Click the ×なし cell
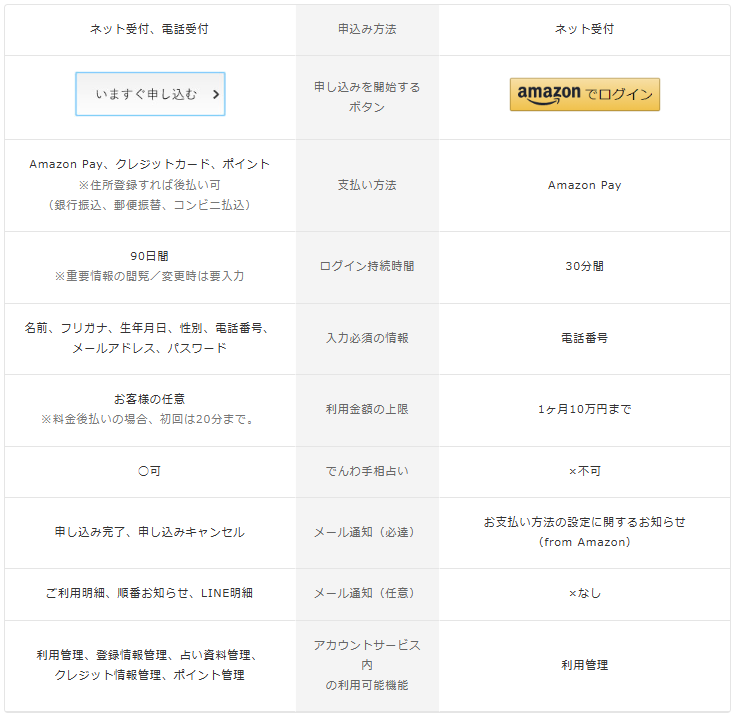Screen dimensions: 735x717 tap(585, 593)
